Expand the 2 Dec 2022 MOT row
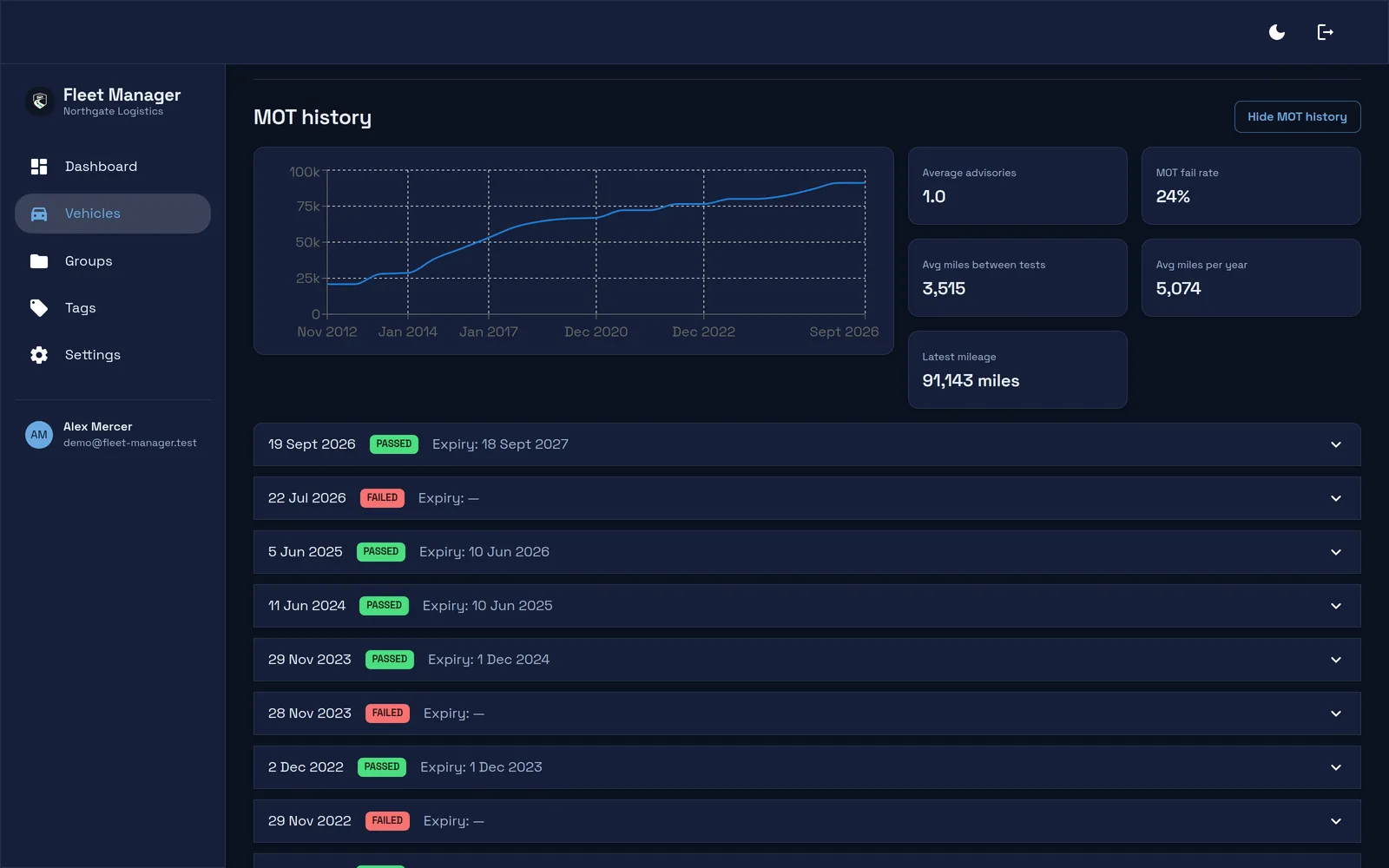Image resolution: width=1389 pixels, height=868 pixels. tap(806, 767)
